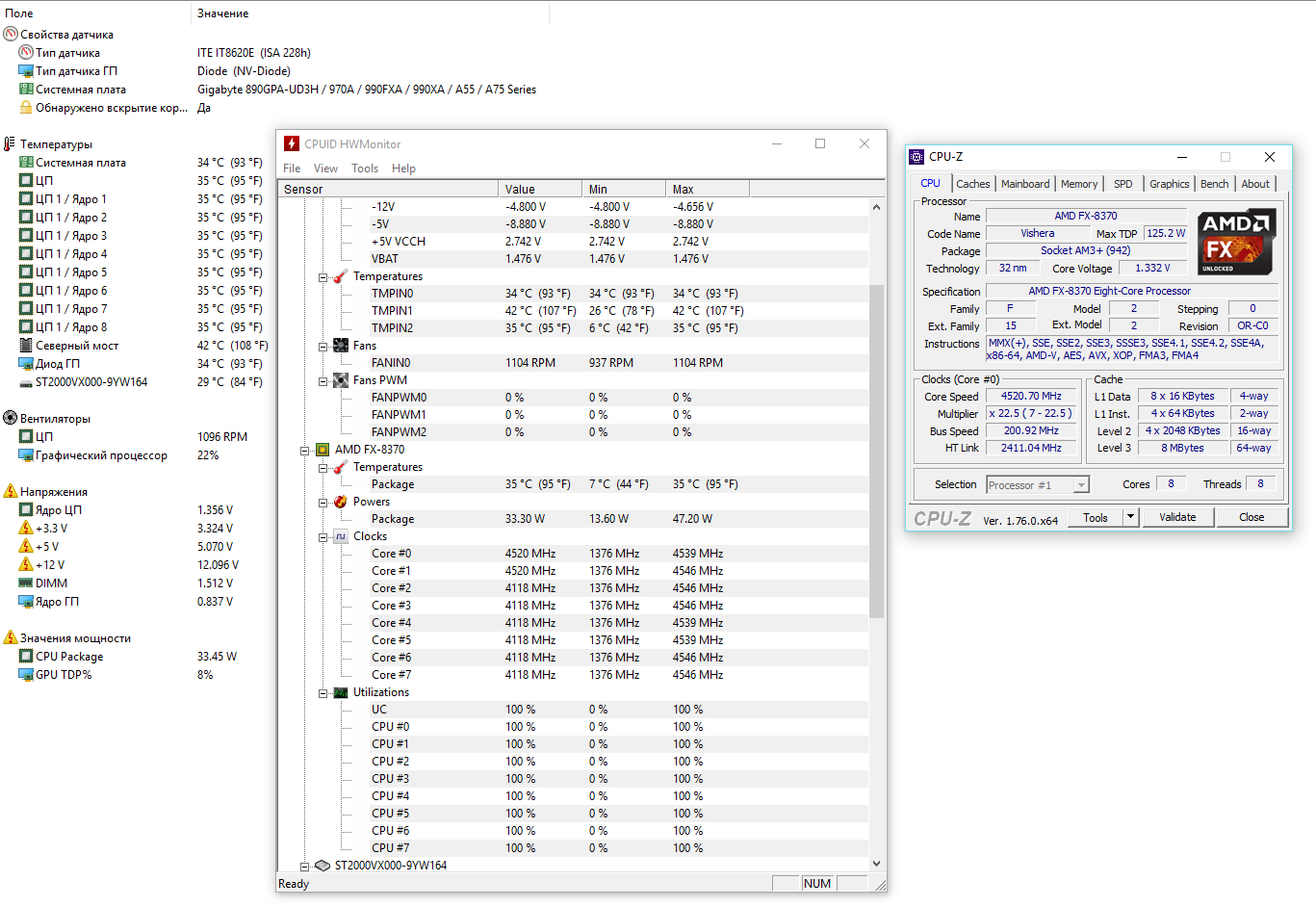Open the View menu in HWMonitor

pos(325,168)
